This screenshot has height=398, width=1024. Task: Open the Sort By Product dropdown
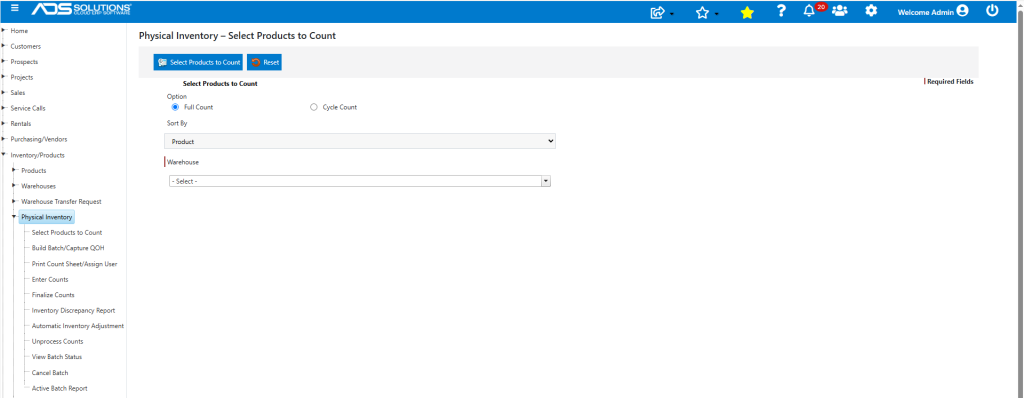pos(360,141)
